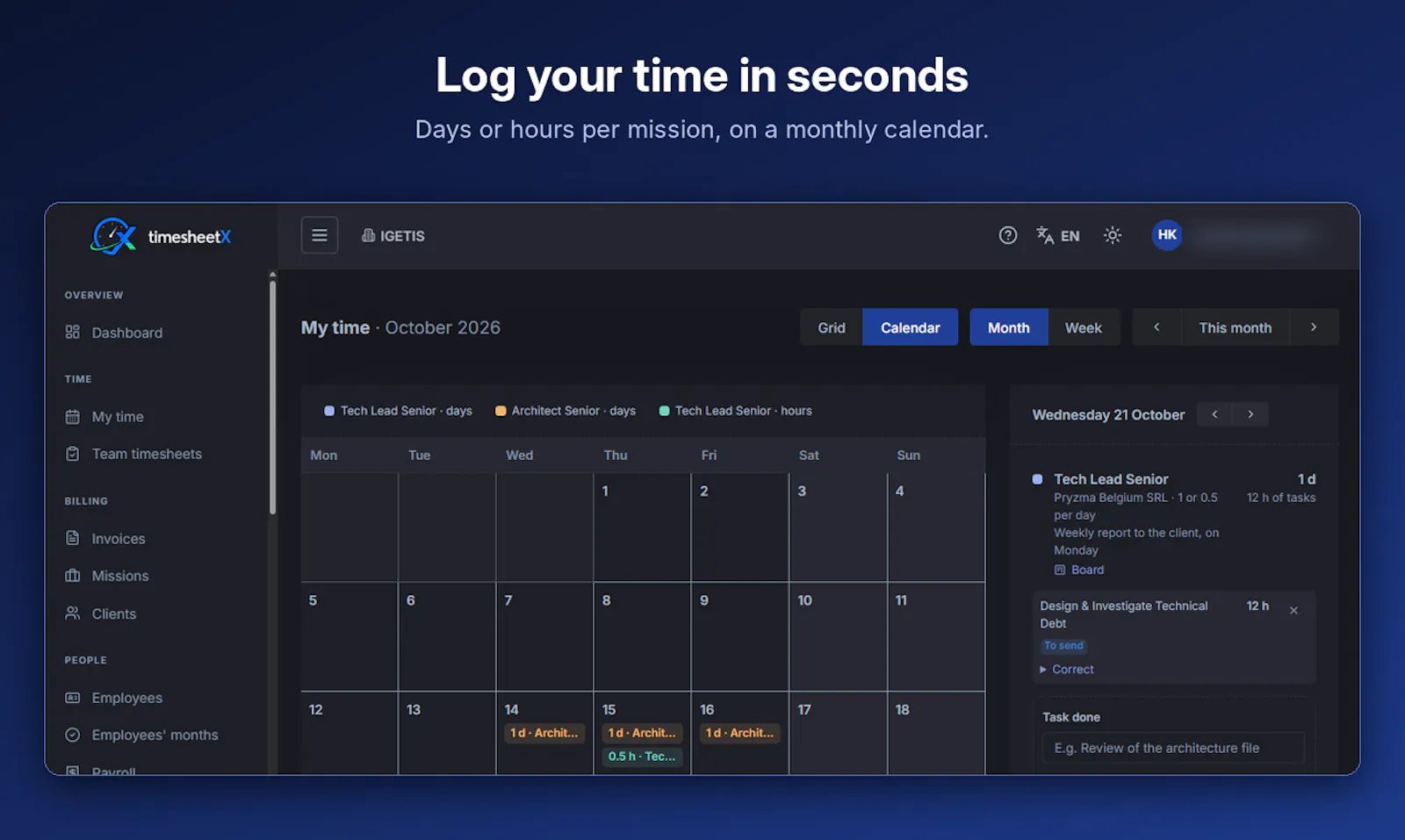The image size is (1405, 840).
Task: Go to previous day beside Wednesday 21 October
Action: tap(1214, 414)
